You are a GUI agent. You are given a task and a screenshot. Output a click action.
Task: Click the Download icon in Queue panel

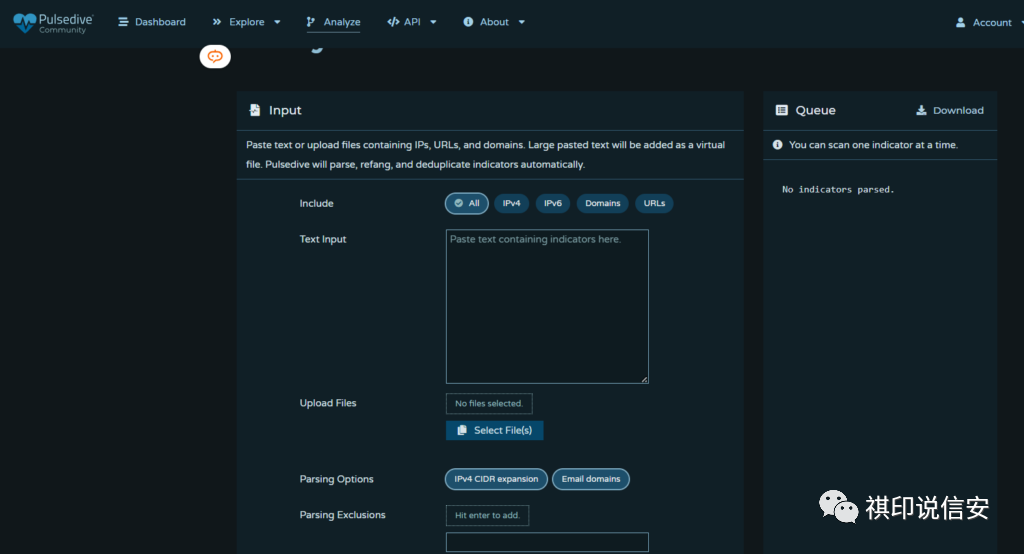[921, 111]
